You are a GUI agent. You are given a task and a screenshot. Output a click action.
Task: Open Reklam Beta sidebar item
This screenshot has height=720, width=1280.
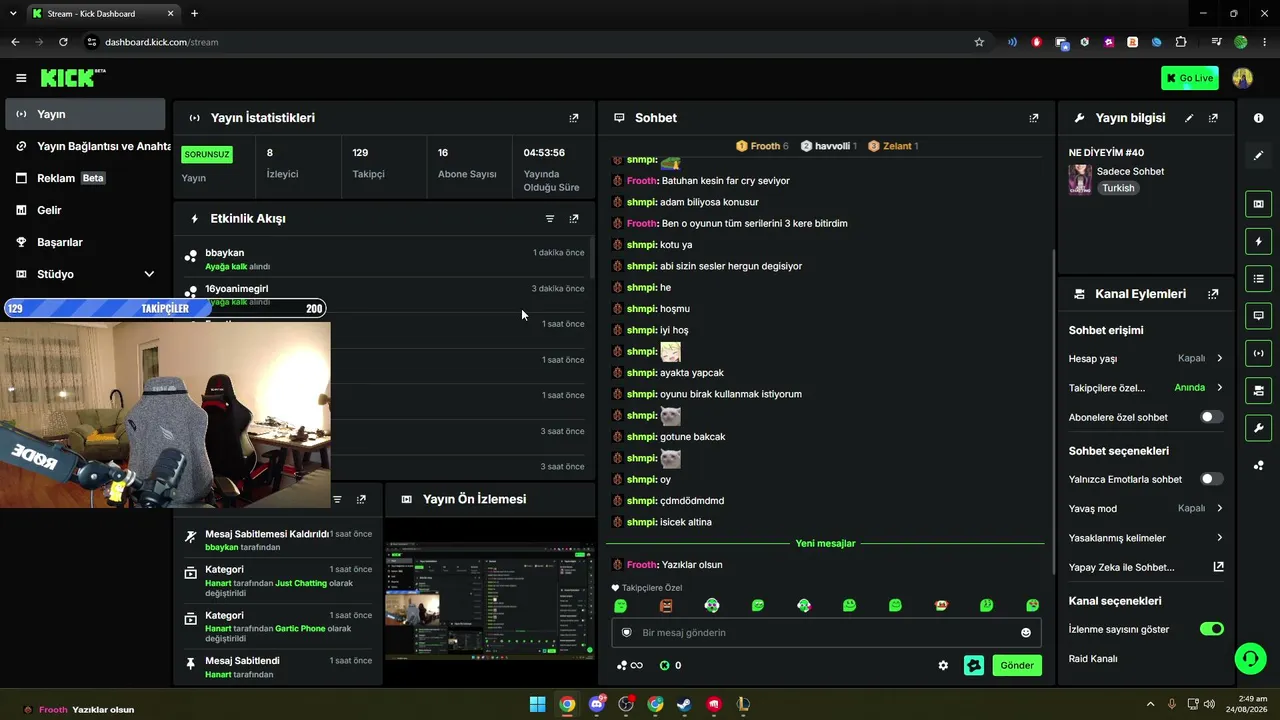click(x=85, y=178)
